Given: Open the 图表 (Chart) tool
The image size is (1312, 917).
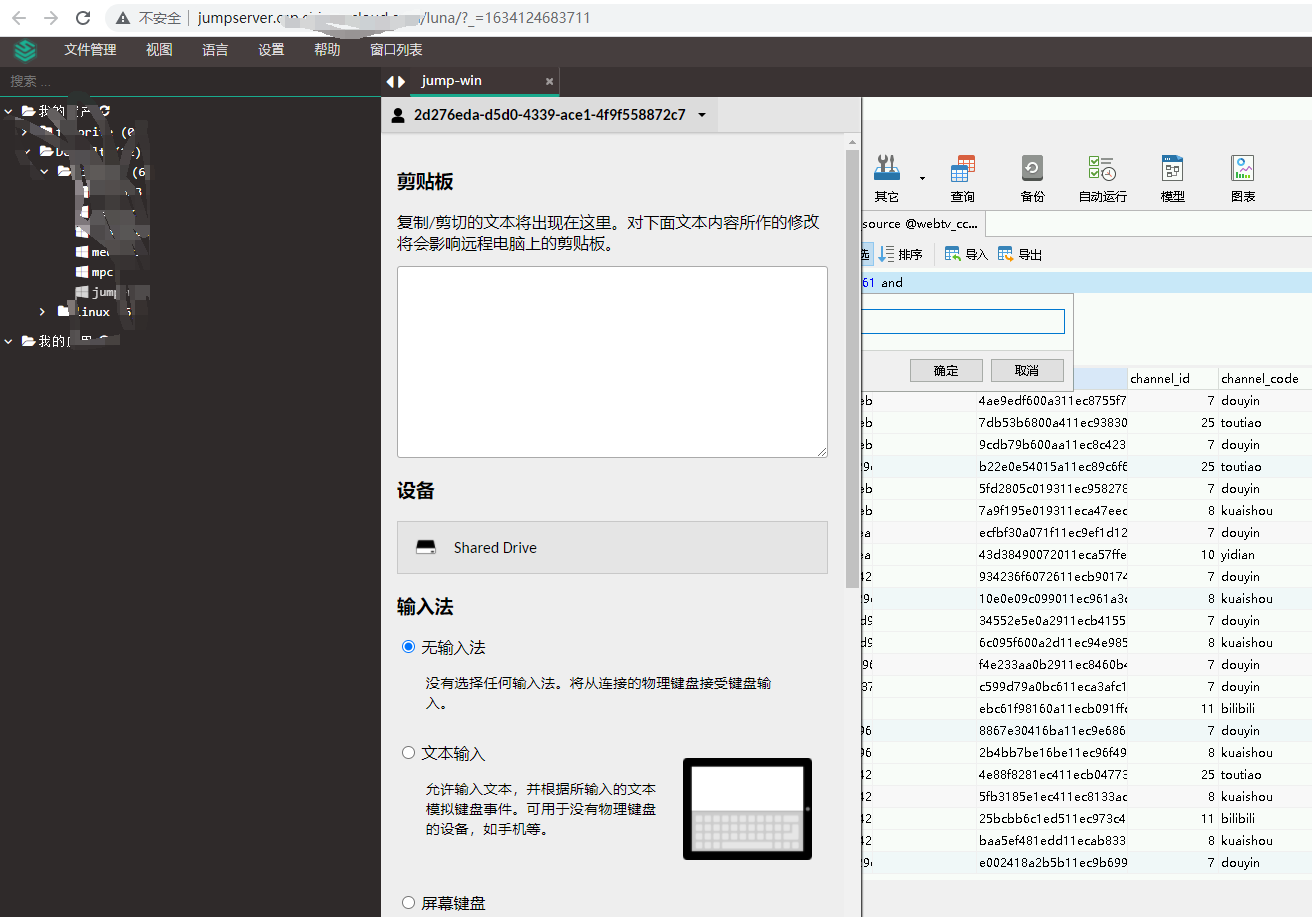Looking at the screenshot, I should [1243, 177].
